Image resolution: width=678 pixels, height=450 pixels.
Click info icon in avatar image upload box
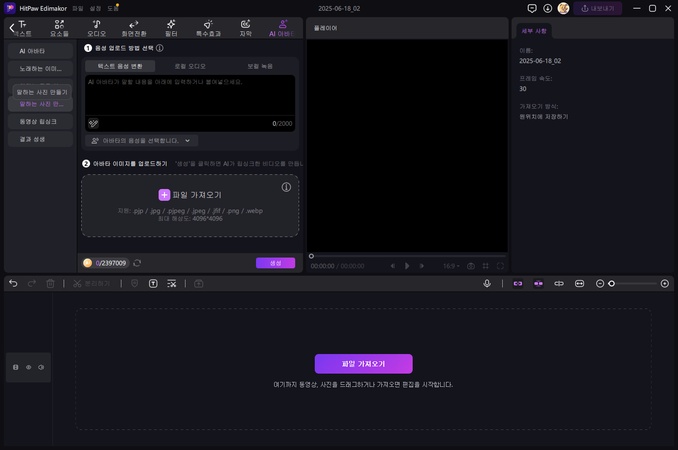(286, 187)
